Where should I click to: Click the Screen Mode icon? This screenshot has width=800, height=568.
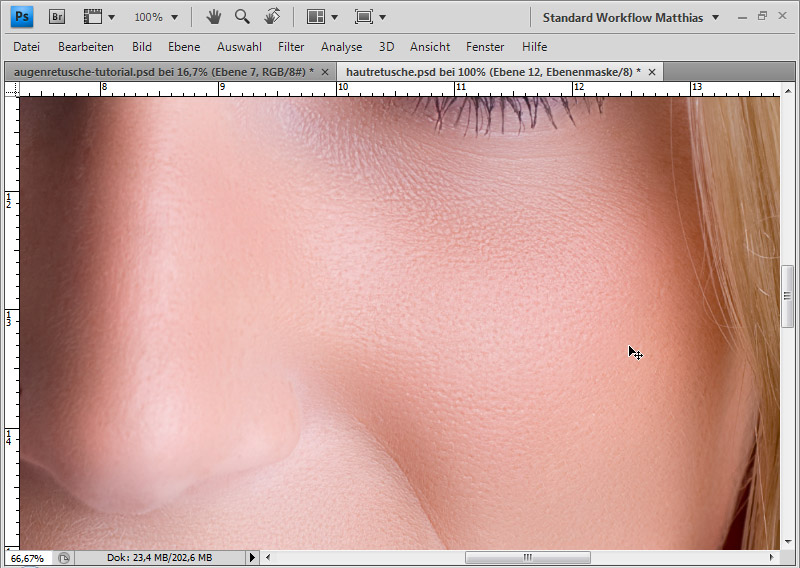pyautogui.click(x=364, y=17)
